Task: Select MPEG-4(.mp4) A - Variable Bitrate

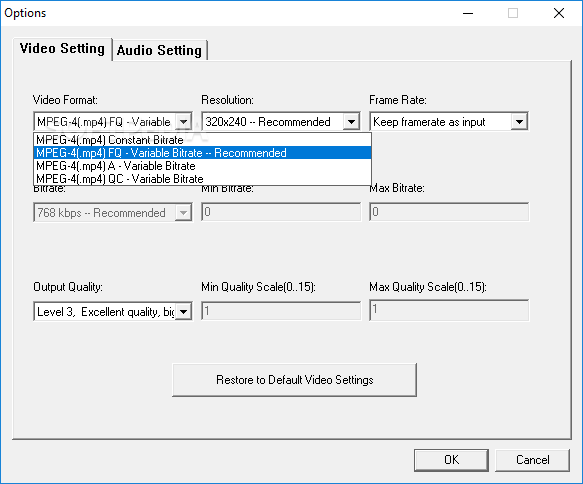Action: pos(202,166)
